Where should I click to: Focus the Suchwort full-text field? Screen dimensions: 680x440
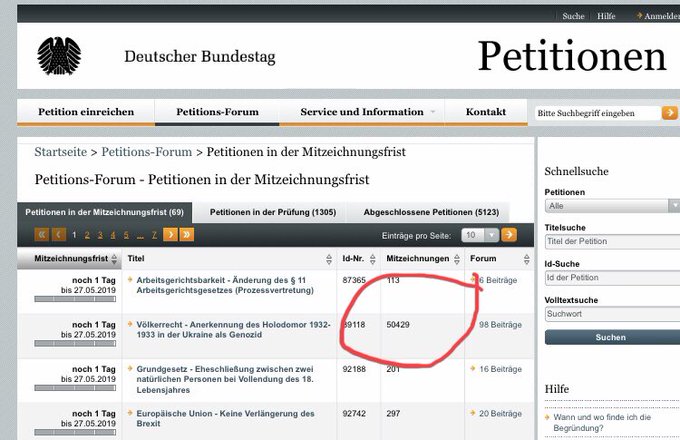(612, 314)
